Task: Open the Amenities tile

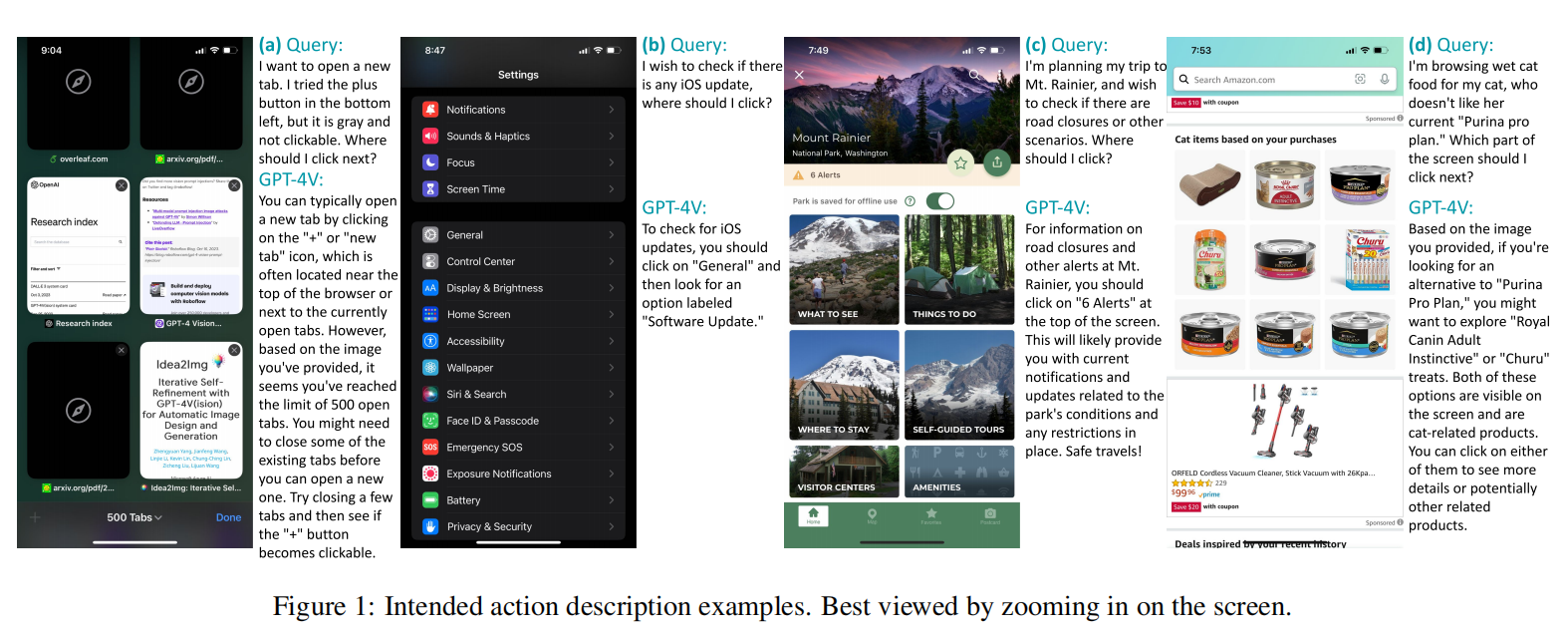Action: pyautogui.click(x=958, y=472)
